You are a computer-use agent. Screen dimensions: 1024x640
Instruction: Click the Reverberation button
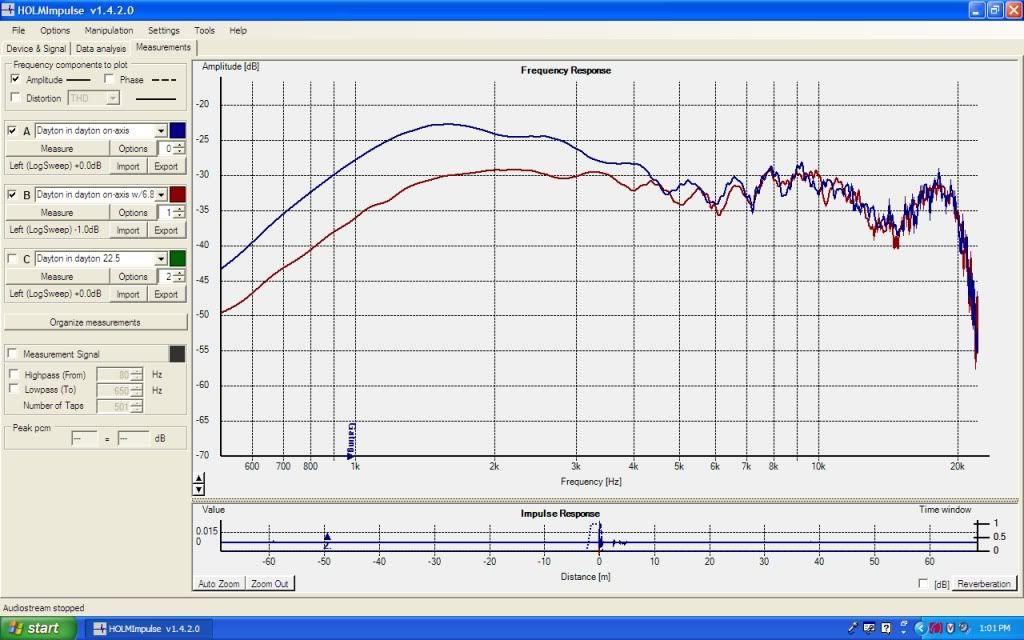pos(985,584)
